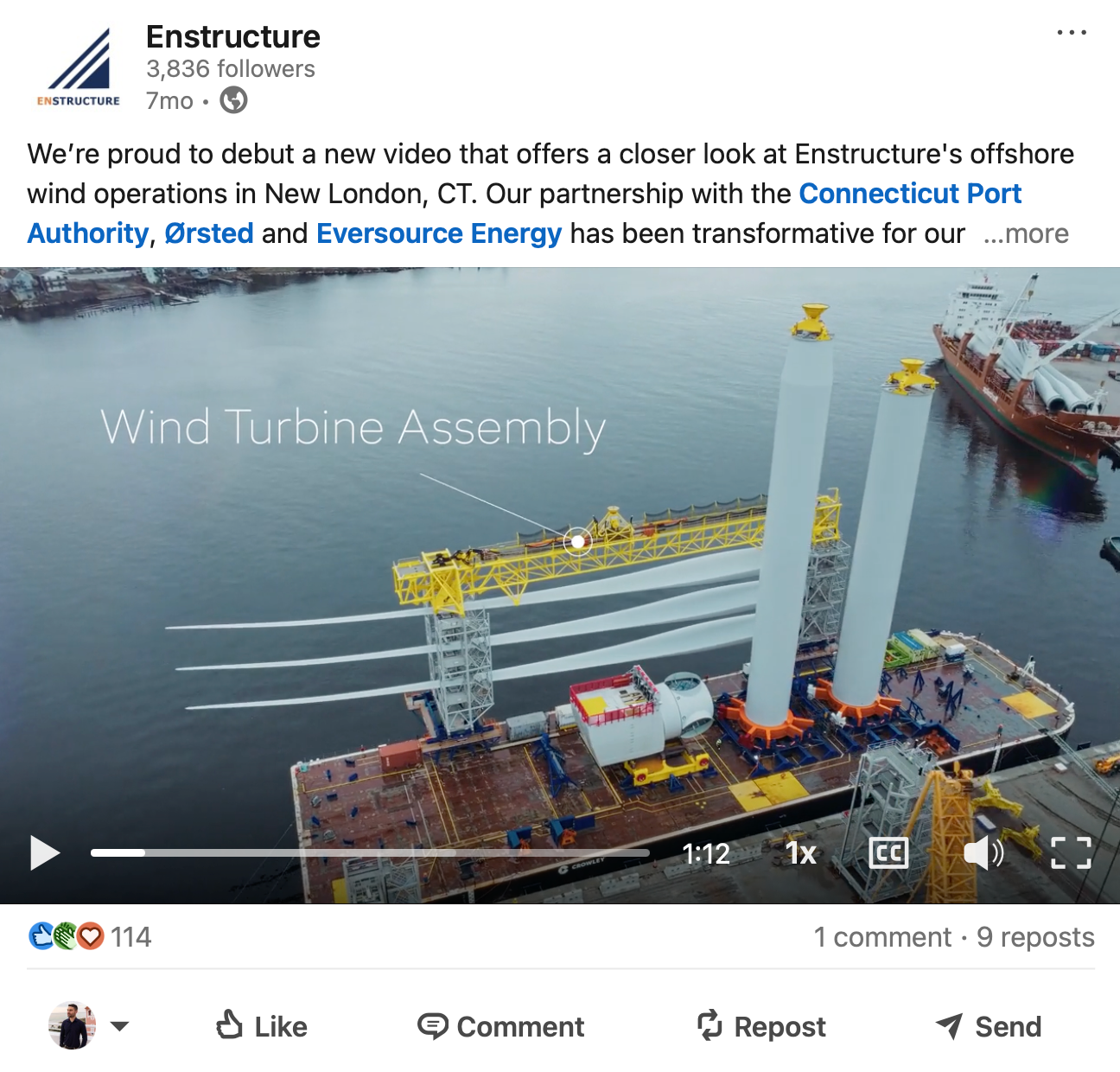Like the Enstructure post
This screenshot has width=1120, height=1072.
[262, 1026]
